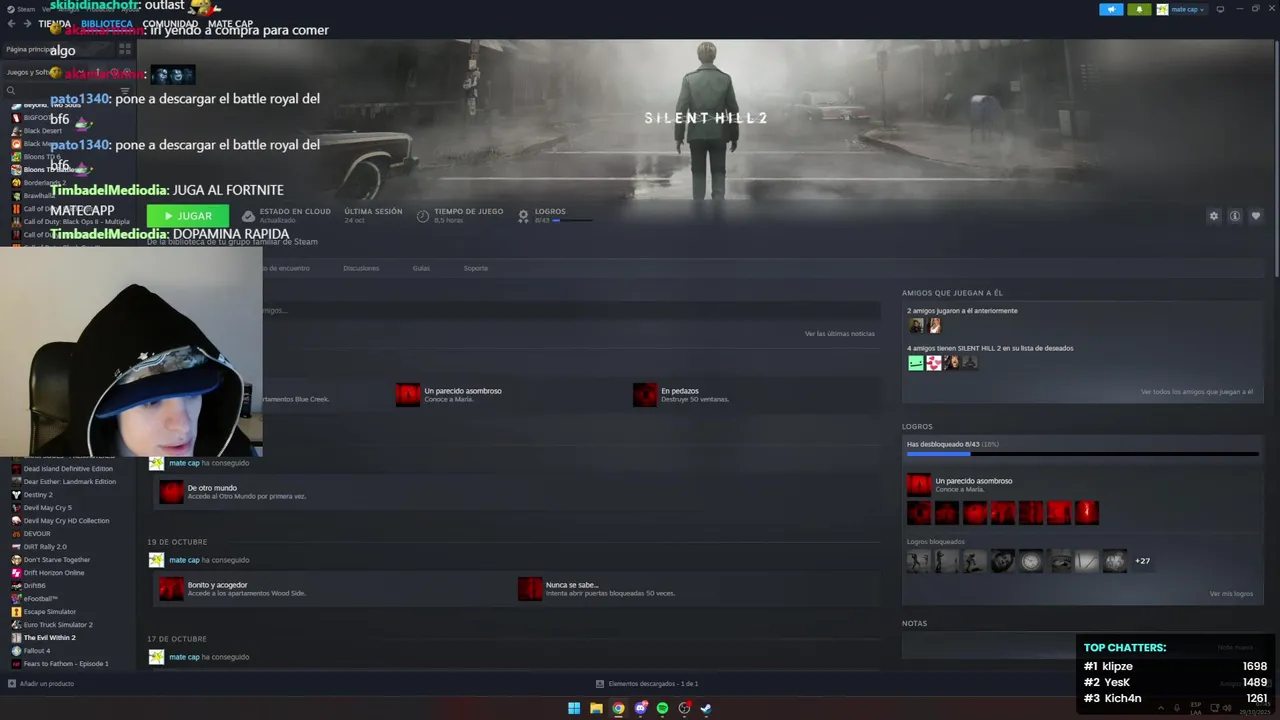This screenshot has width=1280, height=720.
Task: Open Steam icon on the taskbar
Action: coord(706,708)
